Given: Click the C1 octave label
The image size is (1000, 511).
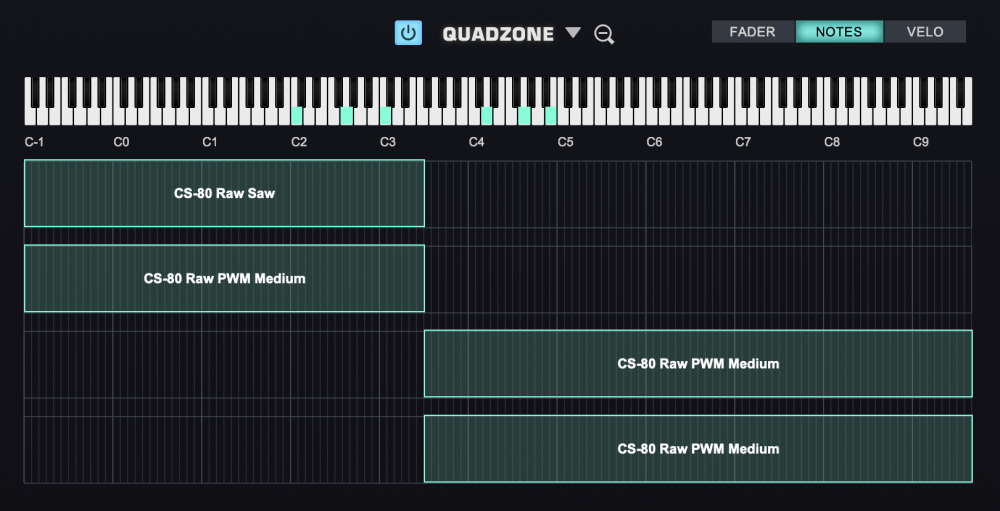Looking at the screenshot, I should [210, 142].
